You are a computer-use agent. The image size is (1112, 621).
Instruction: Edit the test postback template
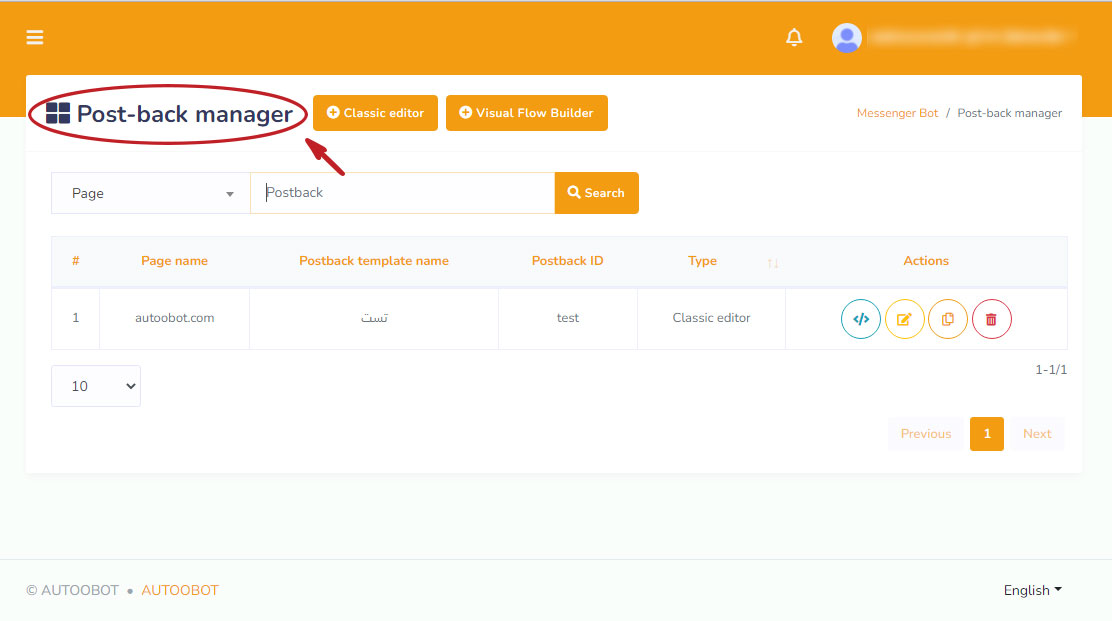(x=904, y=319)
